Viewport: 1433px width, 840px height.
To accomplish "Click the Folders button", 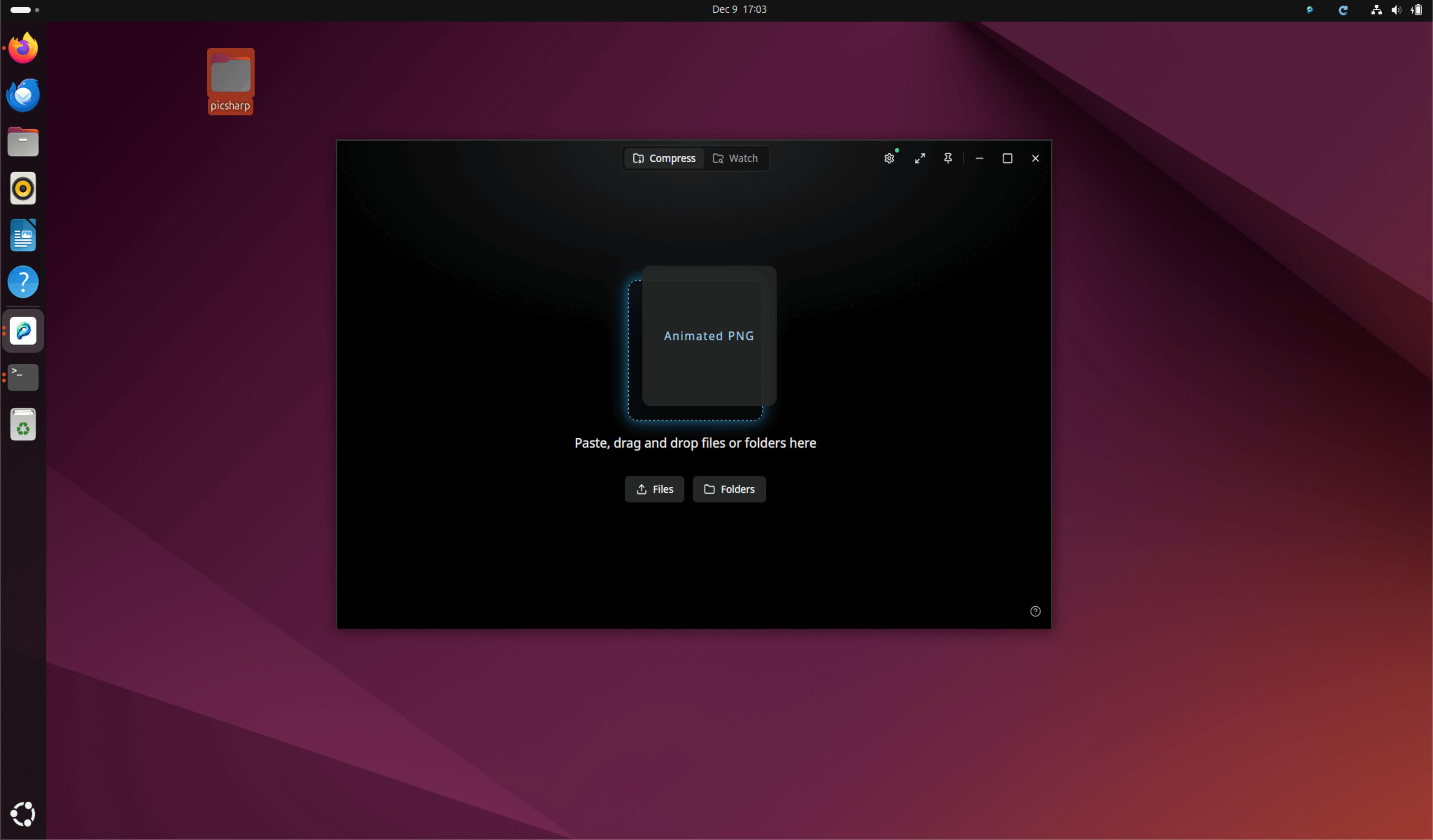I will [728, 490].
